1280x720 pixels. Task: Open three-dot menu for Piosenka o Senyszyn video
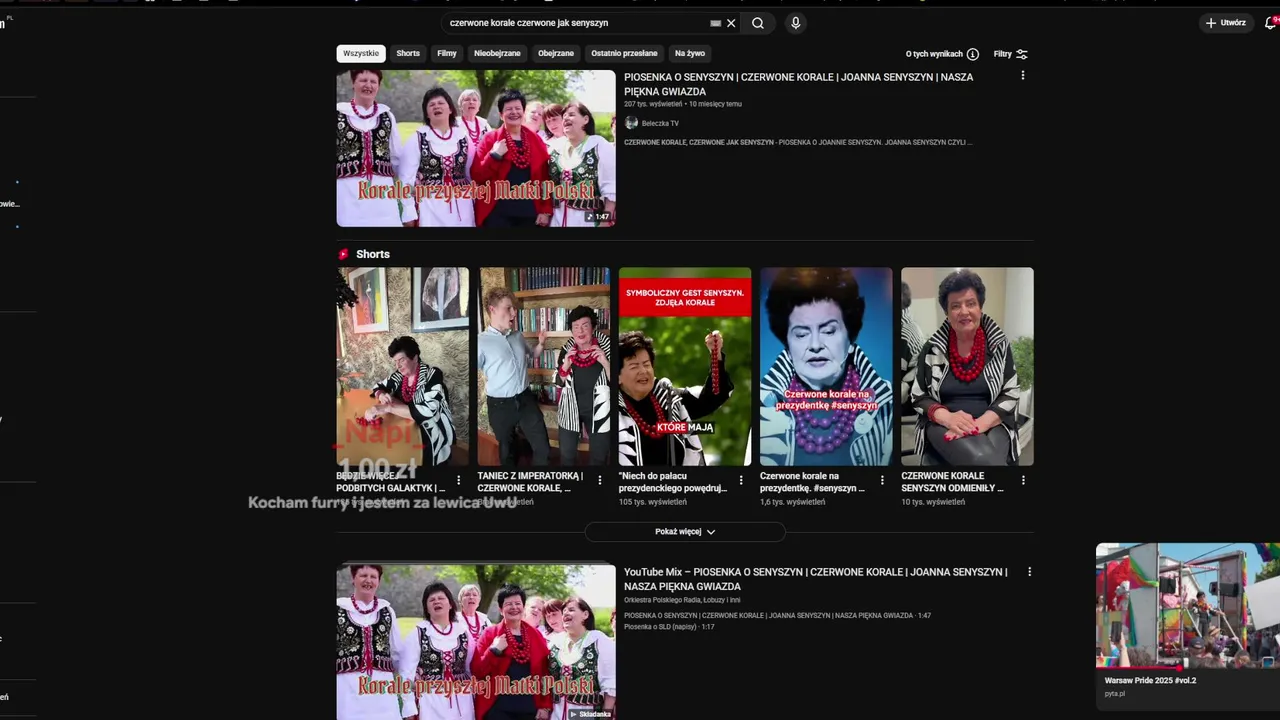coord(1022,76)
